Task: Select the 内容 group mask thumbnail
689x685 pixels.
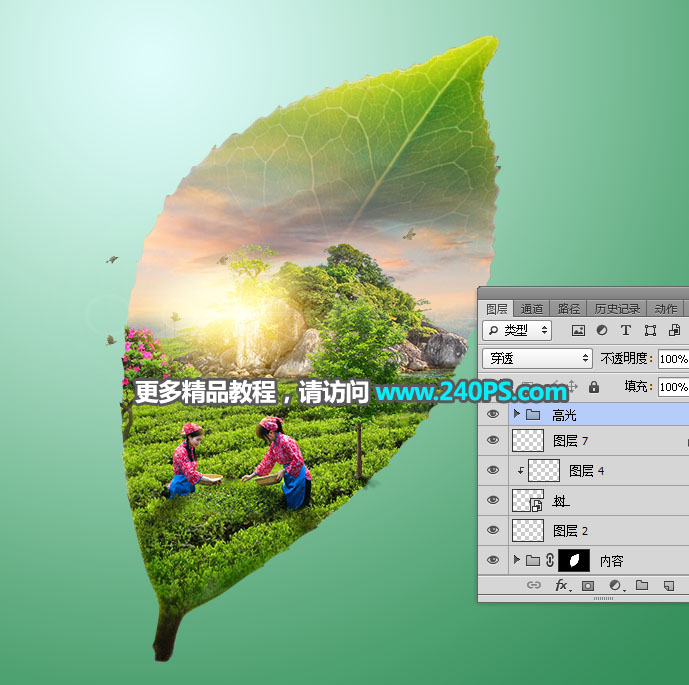Action: [x=574, y=560]
